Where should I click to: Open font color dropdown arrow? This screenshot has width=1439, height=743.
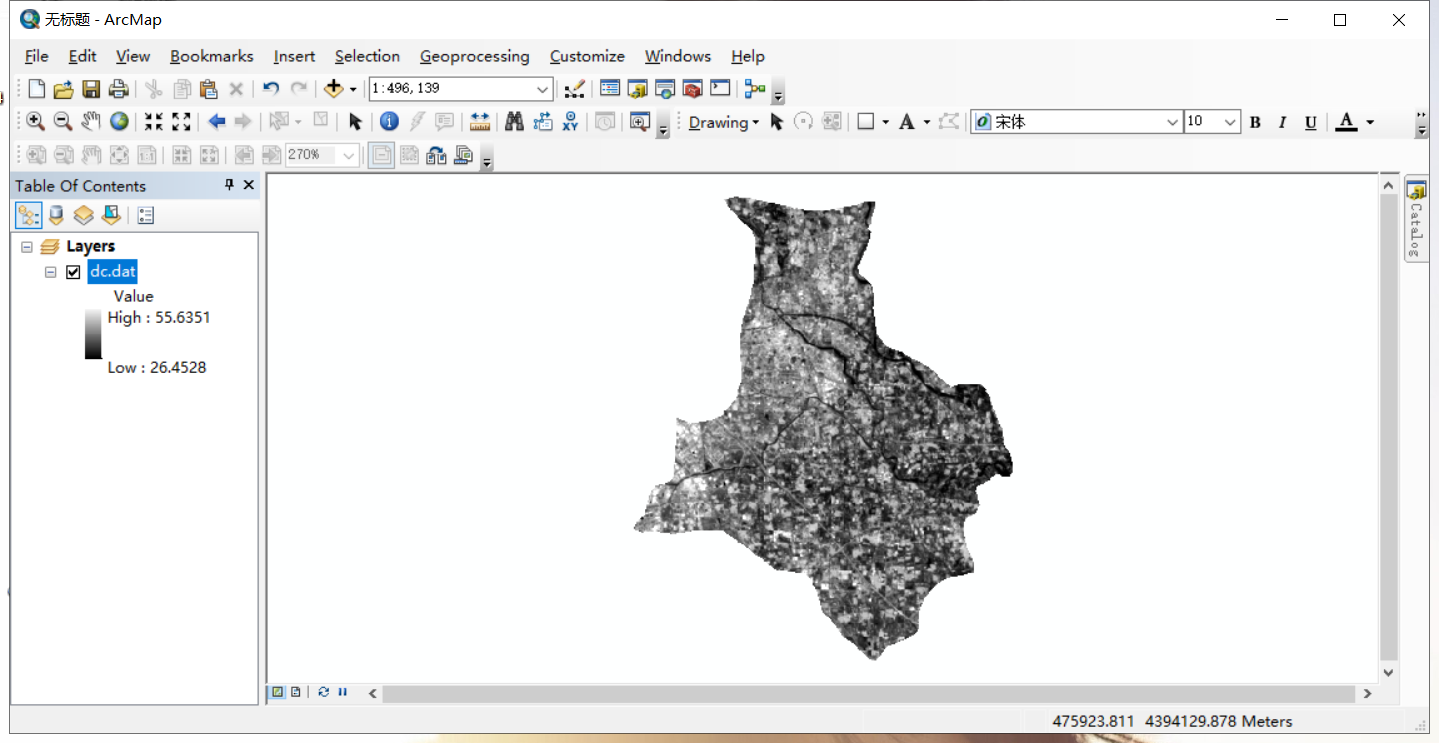[x=1370, y=122]
